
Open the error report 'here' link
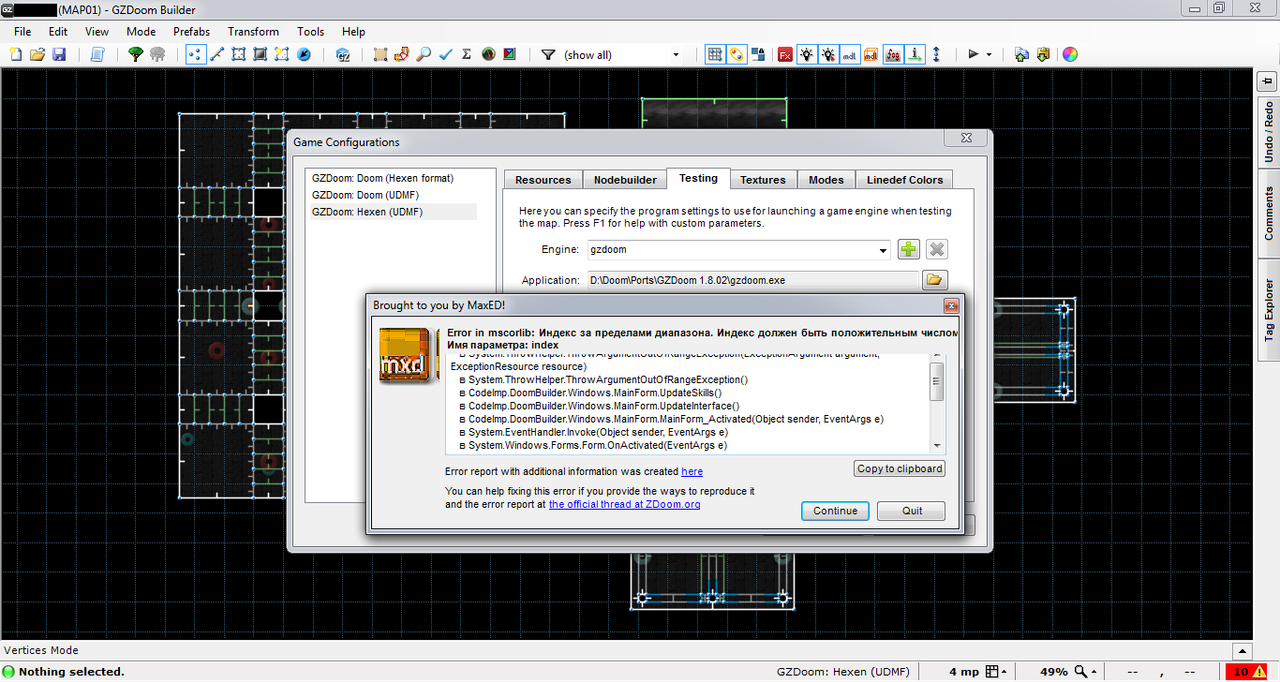pyautogui.click(x=692, y=471)
